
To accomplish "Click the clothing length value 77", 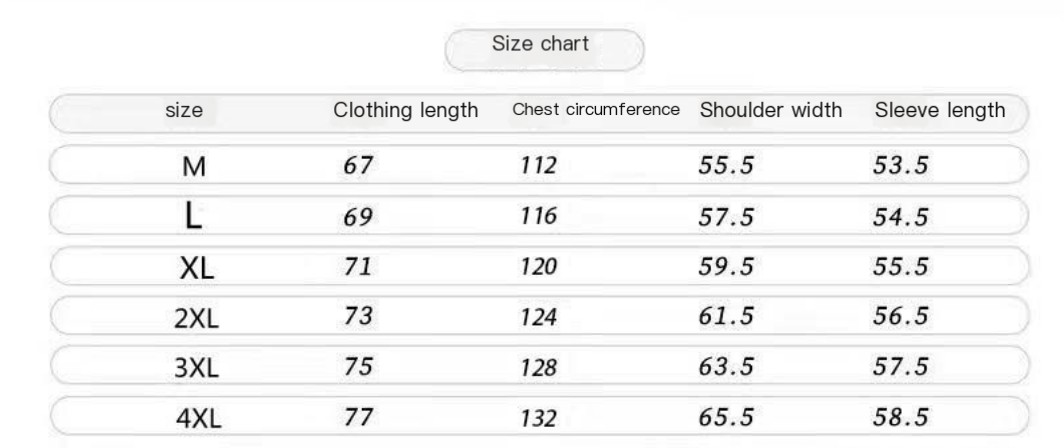I will tap(357, 416).
